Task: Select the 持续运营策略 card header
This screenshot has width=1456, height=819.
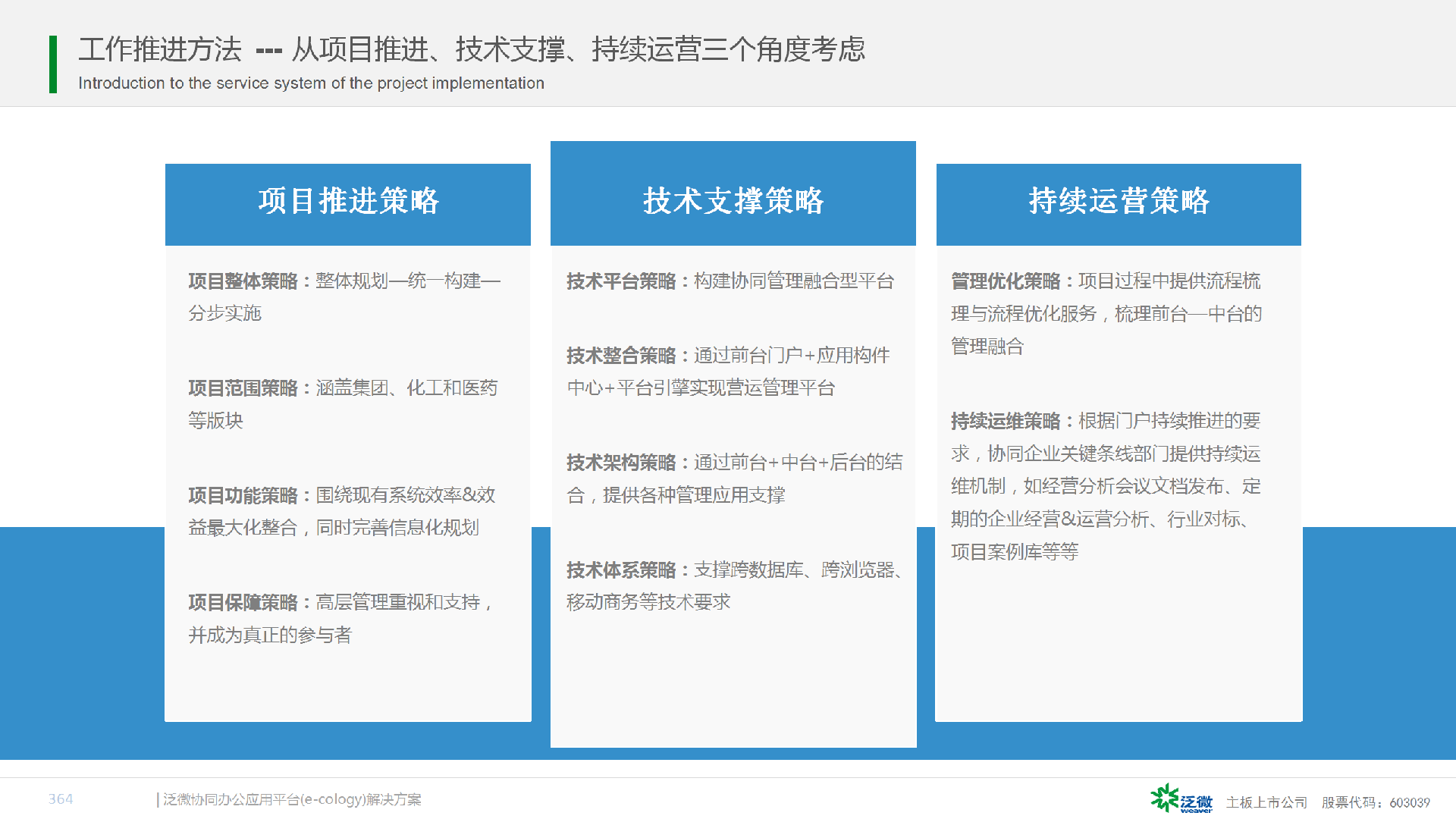Action: pyautogui.click(x=1119, y=204)
